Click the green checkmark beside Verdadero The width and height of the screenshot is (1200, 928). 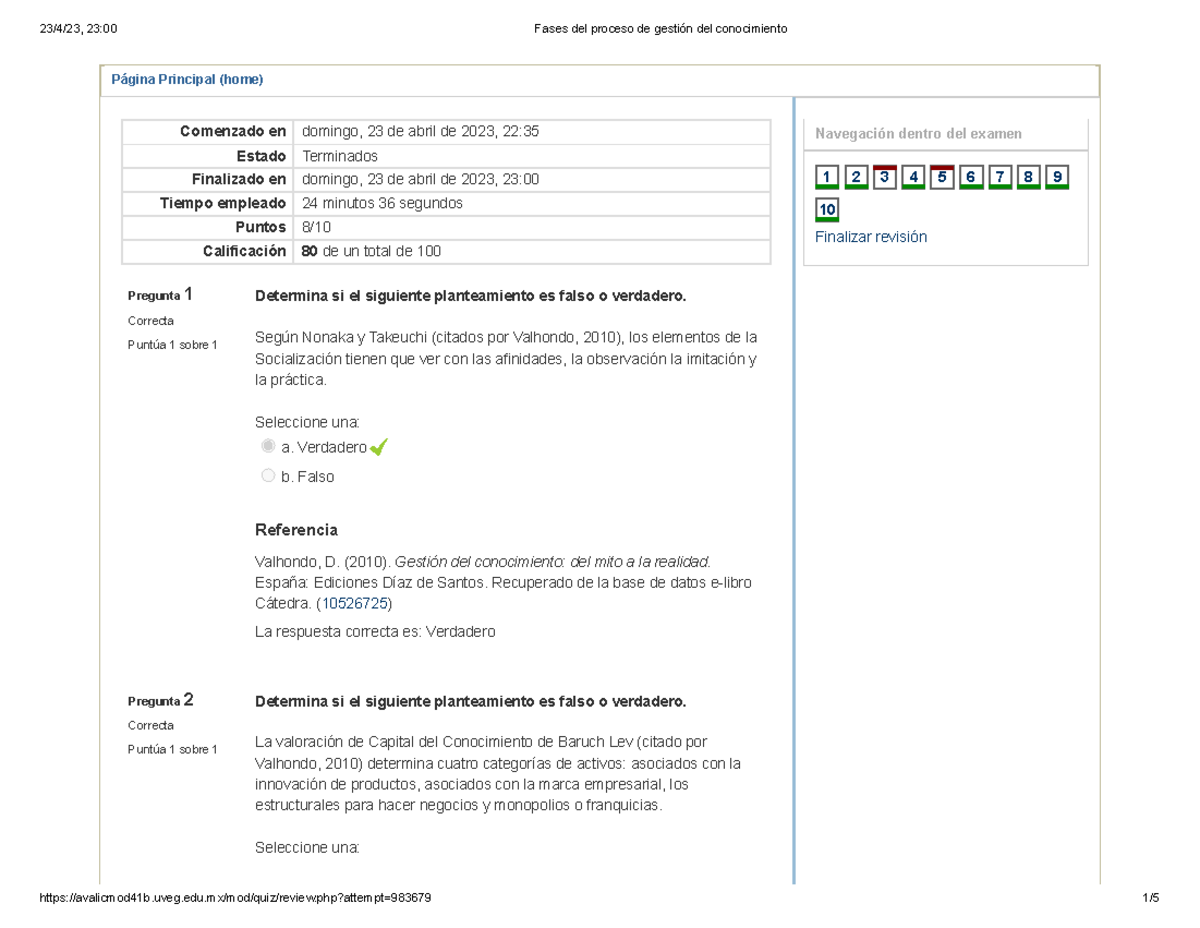[x=378, y=448]
